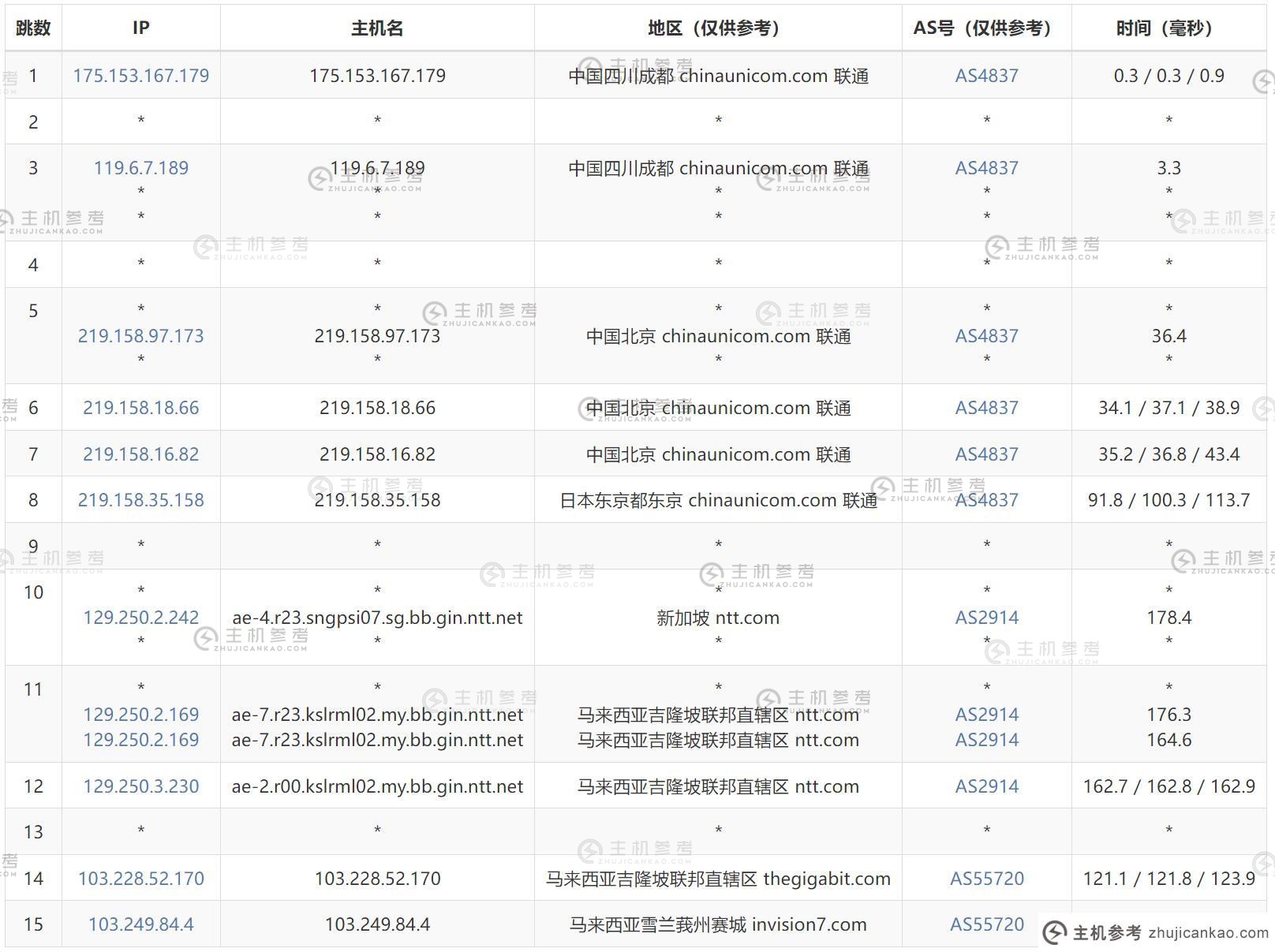The width and height of the screenshot is (1275, 952).
Task: Click the 主机名 column header
Action: 377,28
